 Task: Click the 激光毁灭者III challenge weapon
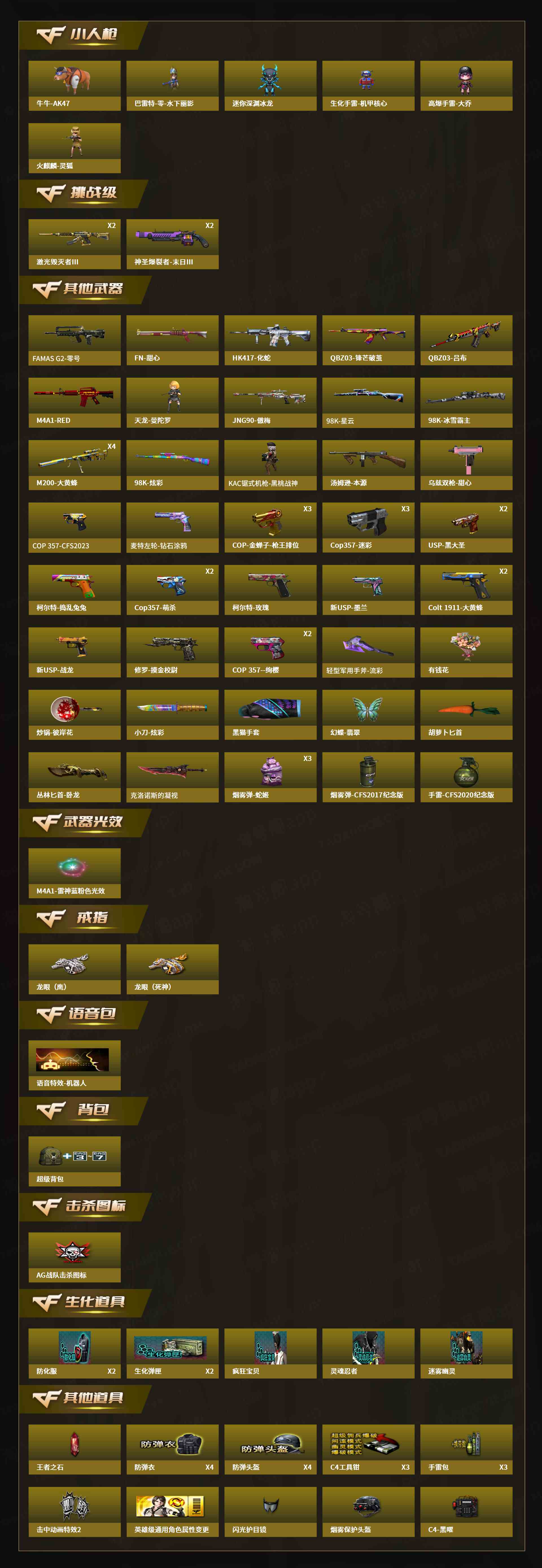pyautogui.click(x=74, y=244)
